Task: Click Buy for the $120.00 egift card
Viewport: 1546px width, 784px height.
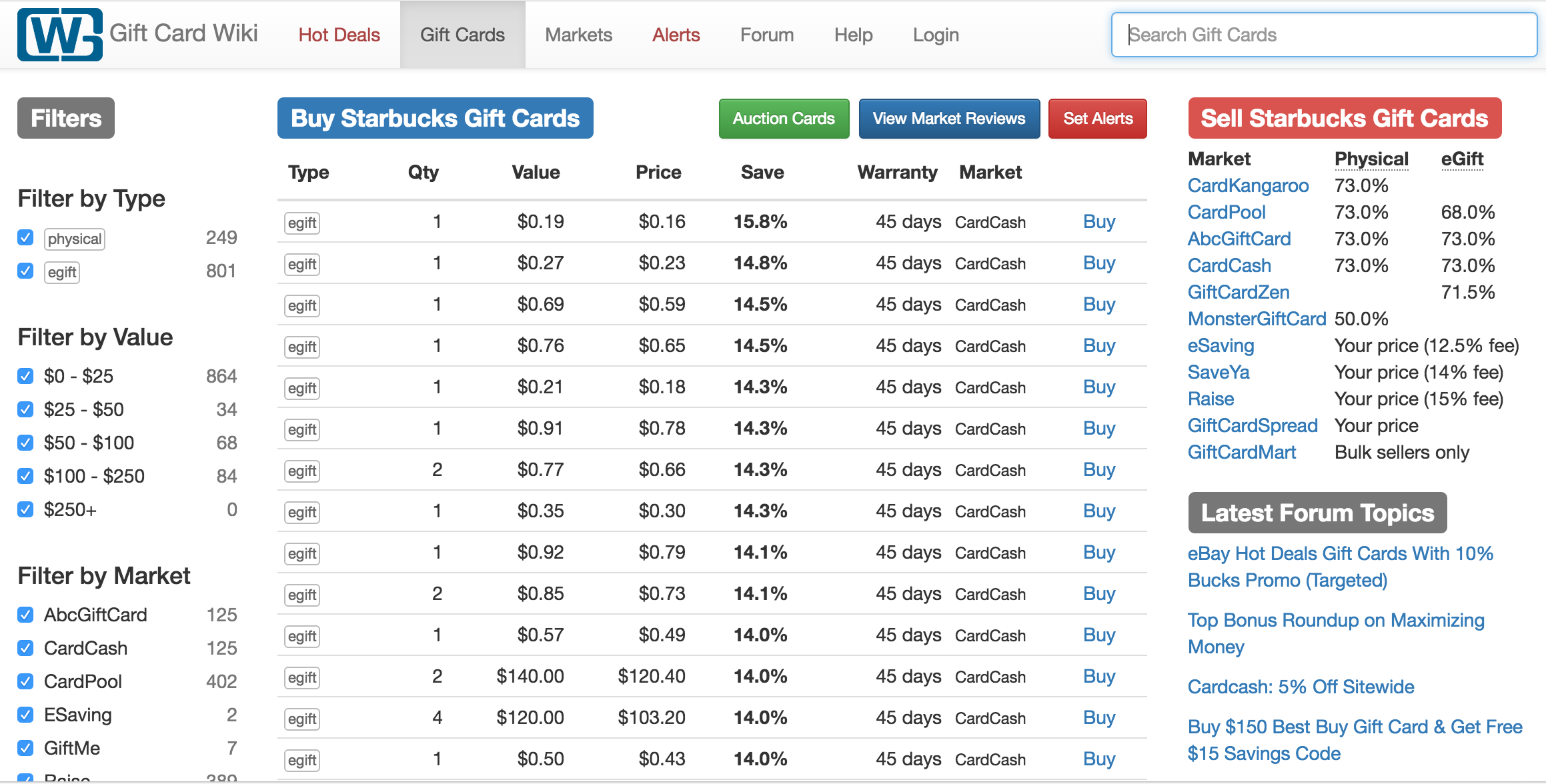Action: 1099,717
